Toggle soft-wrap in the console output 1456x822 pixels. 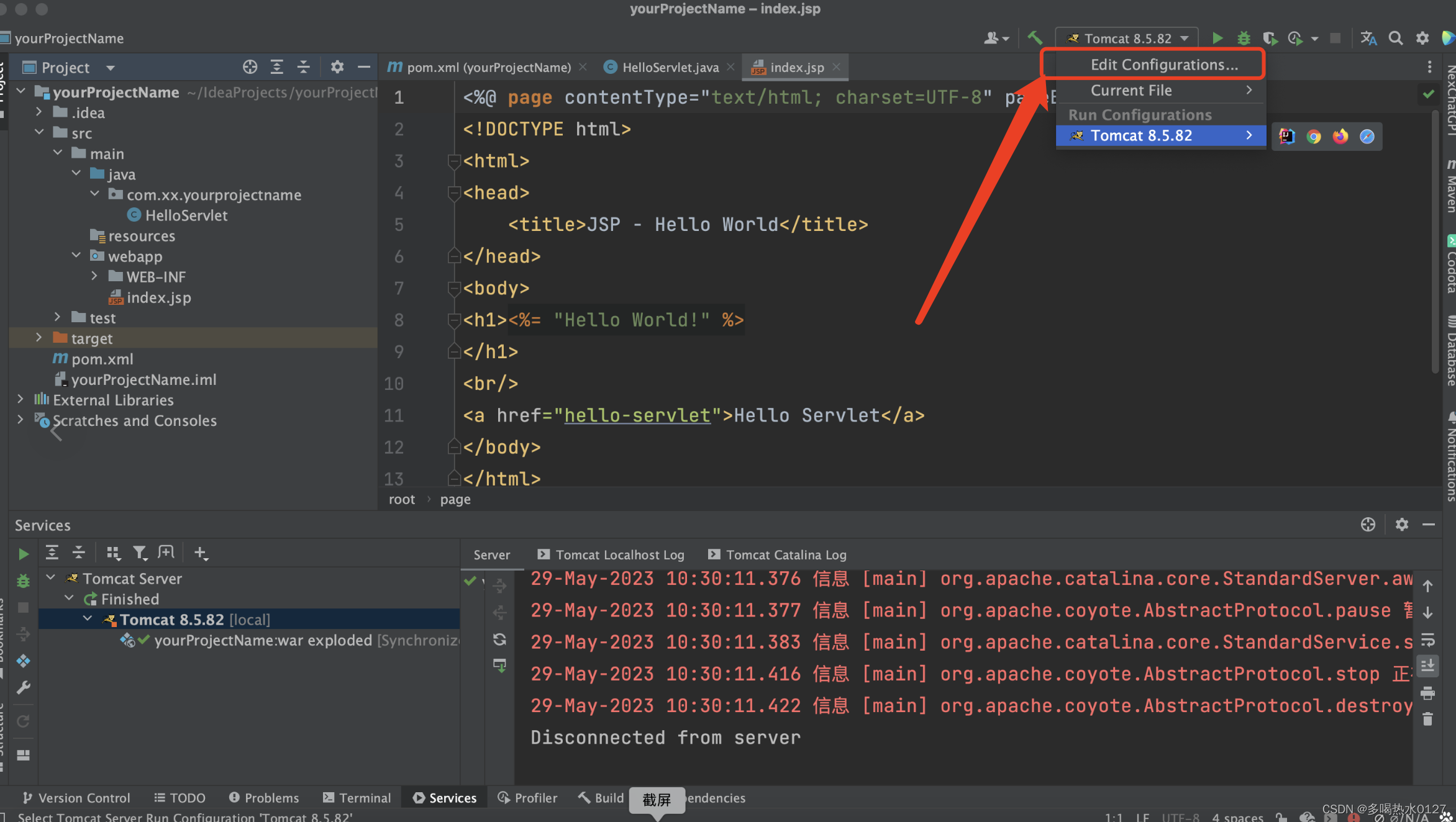[1427, 639]
